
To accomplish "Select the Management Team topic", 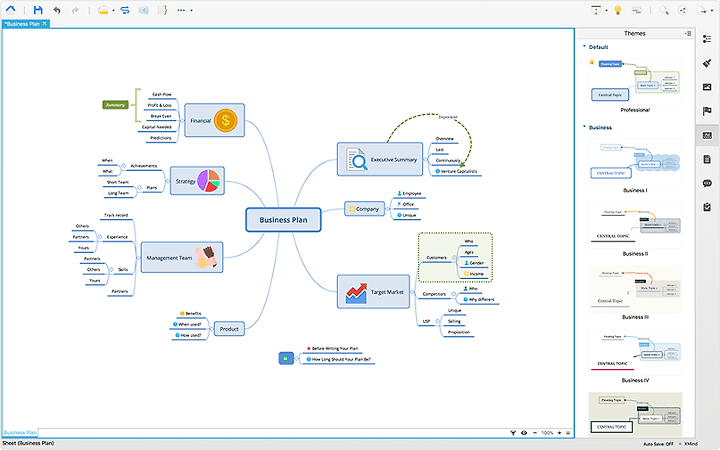I will 182,257.
